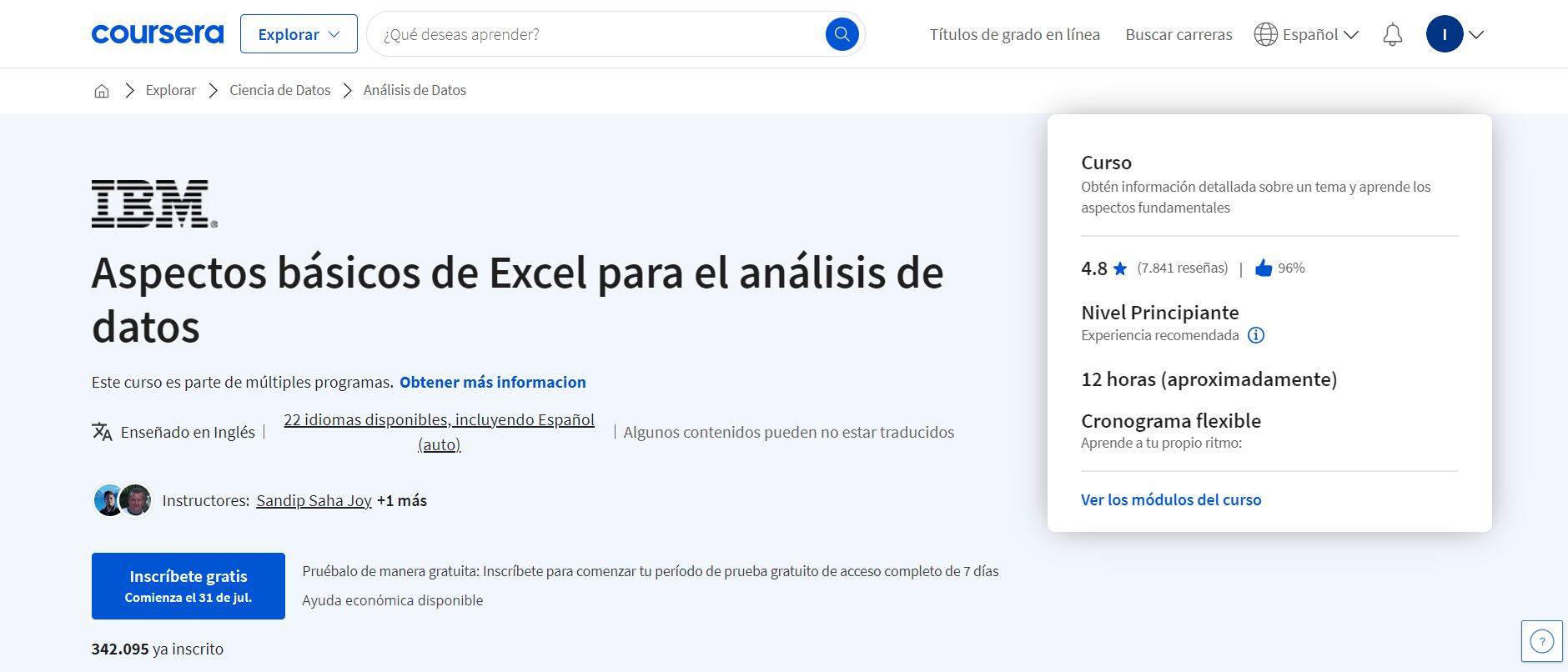This screenshot has height=672, width=1568.
Task: Click the user profile avatar 'I'
Action: click(x=1445, y=34)
